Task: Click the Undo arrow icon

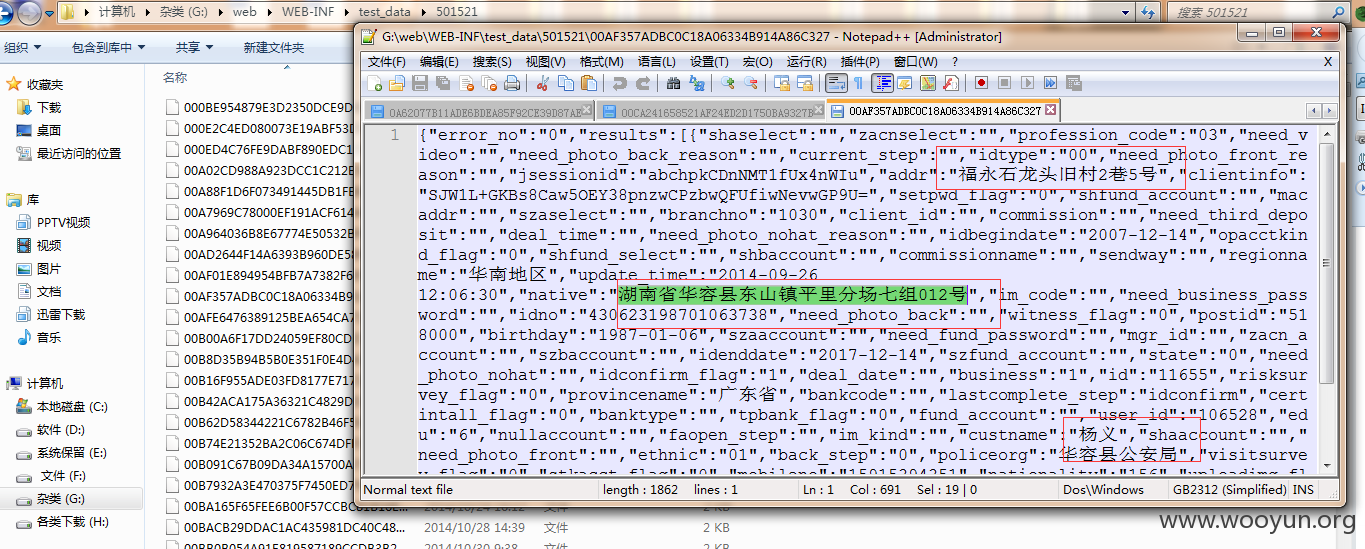Action: tap(619, 83)
